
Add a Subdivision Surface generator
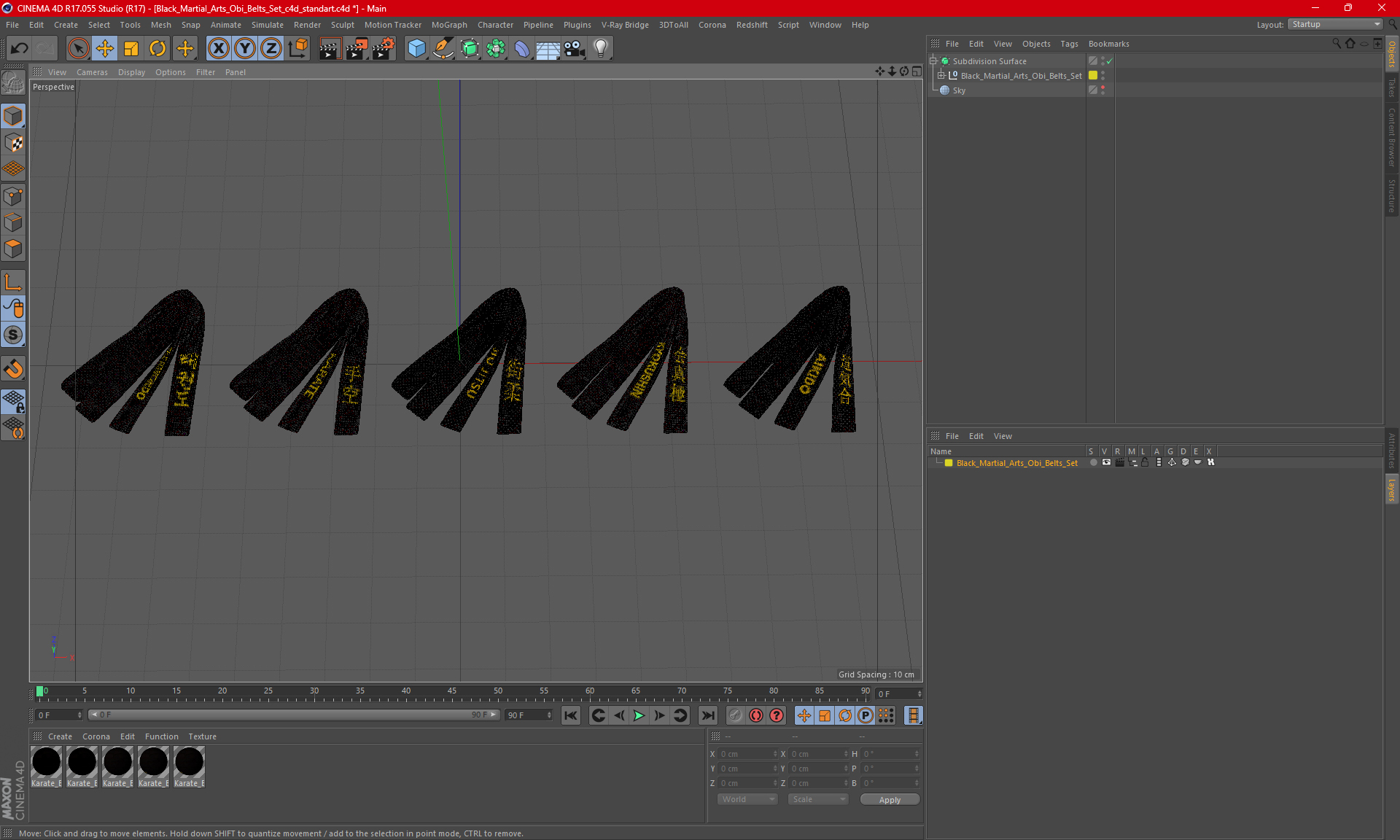[470, 49]
